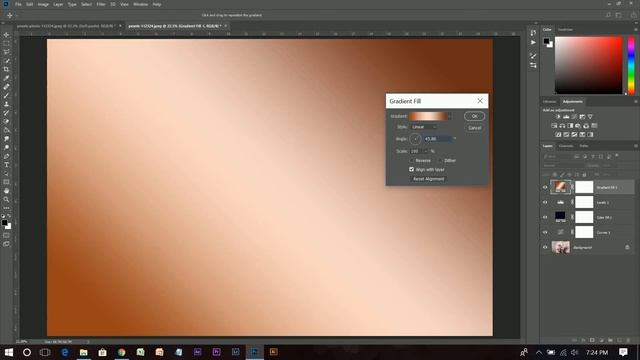Open File Explorer from taskbar
Viewport: 640px width, 360px height.
pyautogui.click(x=84, y=352)
